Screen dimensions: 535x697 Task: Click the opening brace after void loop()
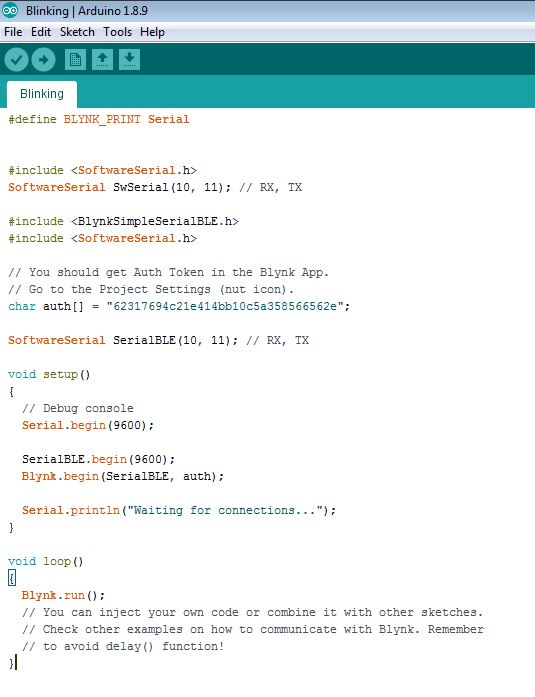click(12, 578)
